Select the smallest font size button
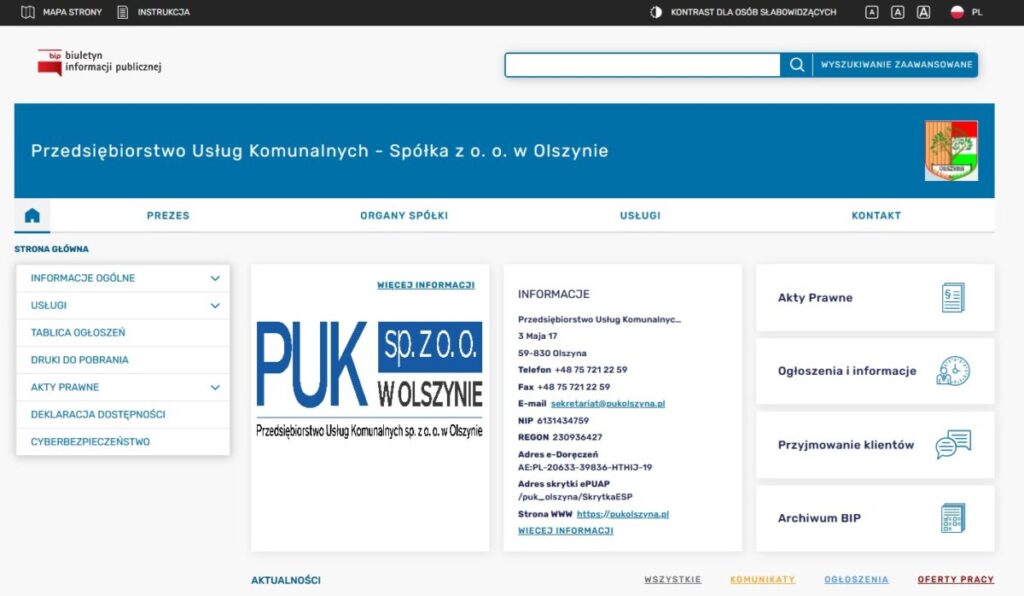Screen dimensions: 1024x596 tap(872, 12)
